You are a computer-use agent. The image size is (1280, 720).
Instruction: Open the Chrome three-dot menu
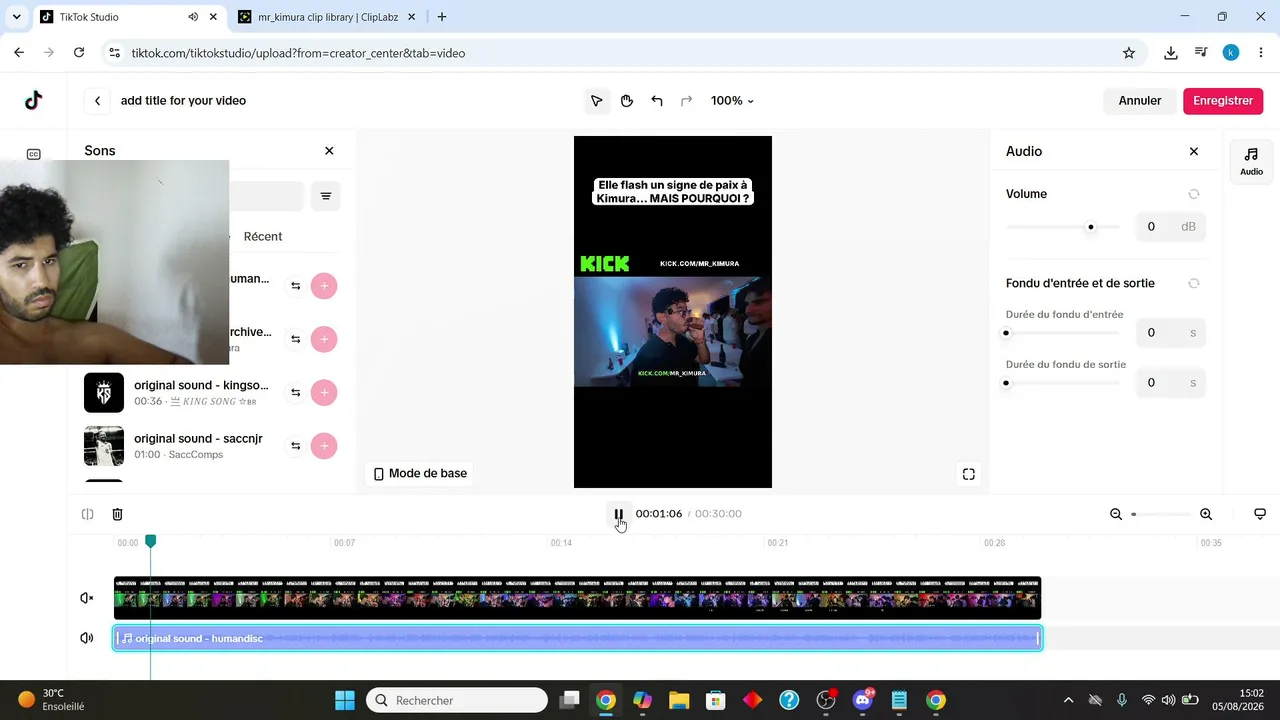tap(1260, 53)
